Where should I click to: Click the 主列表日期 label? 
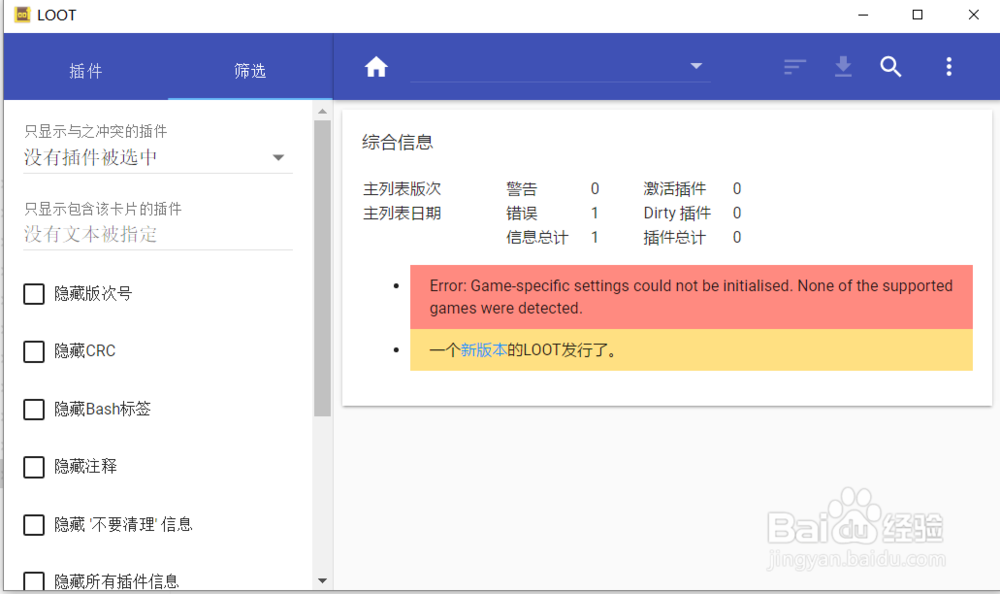[x=402, y=213]
